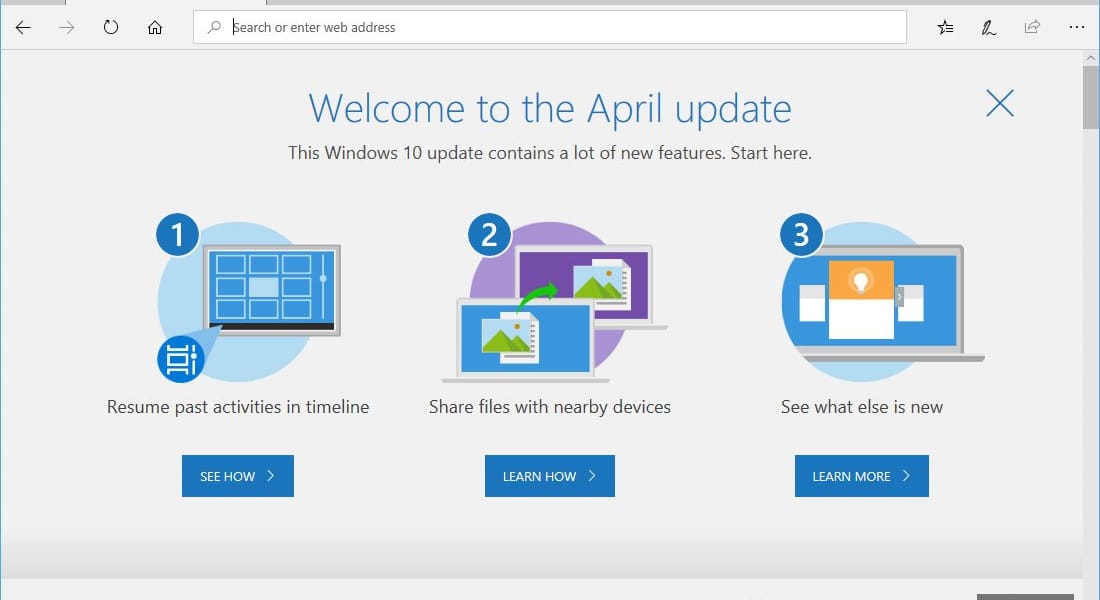Viewport: 1100px width, 600px height.
Task: Click the forward navigation arrow
Action: (x=67, y=27)
